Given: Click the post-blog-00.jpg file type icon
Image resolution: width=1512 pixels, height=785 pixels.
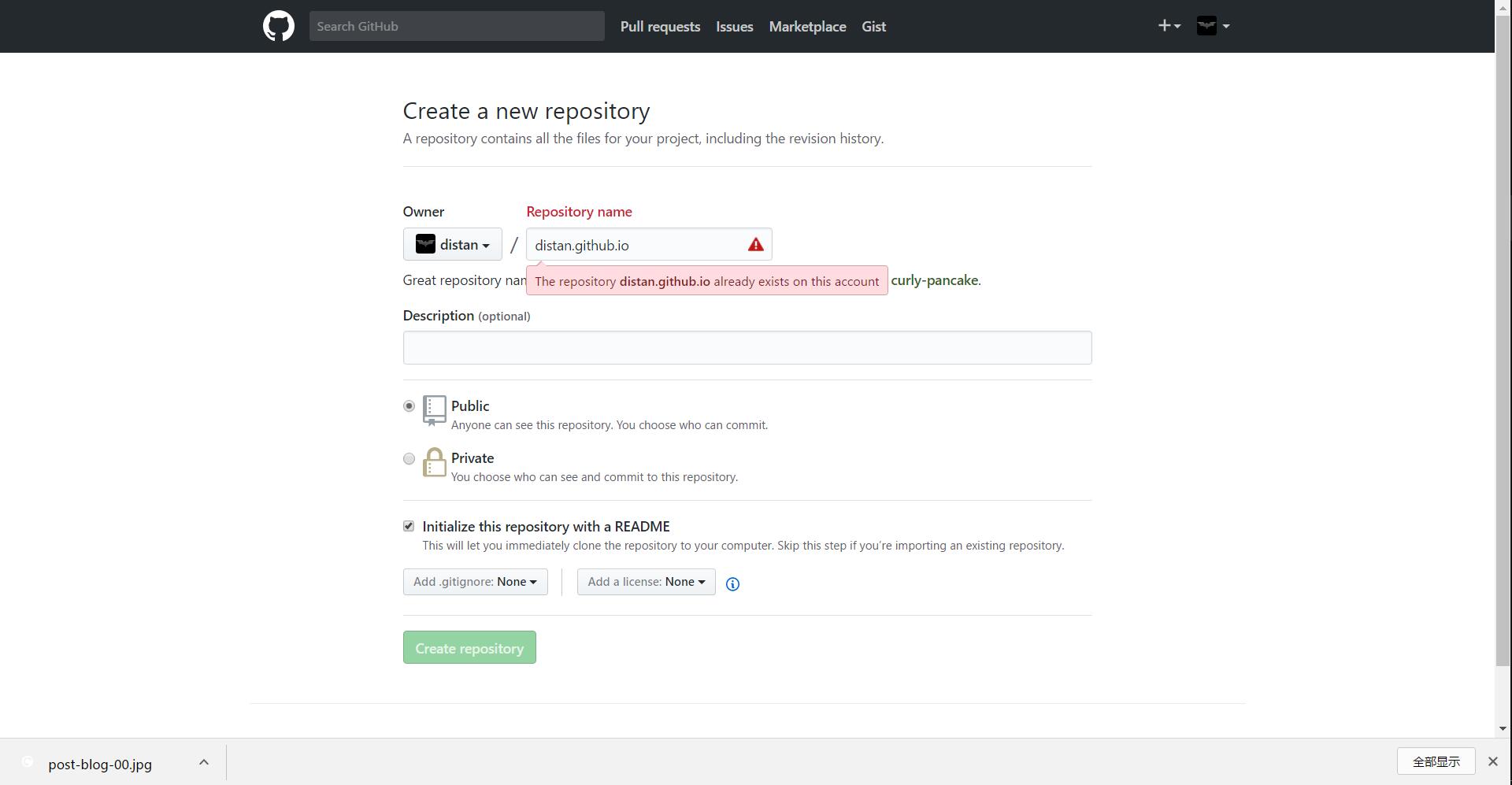Looking at the screenshot, I should 27,761.
